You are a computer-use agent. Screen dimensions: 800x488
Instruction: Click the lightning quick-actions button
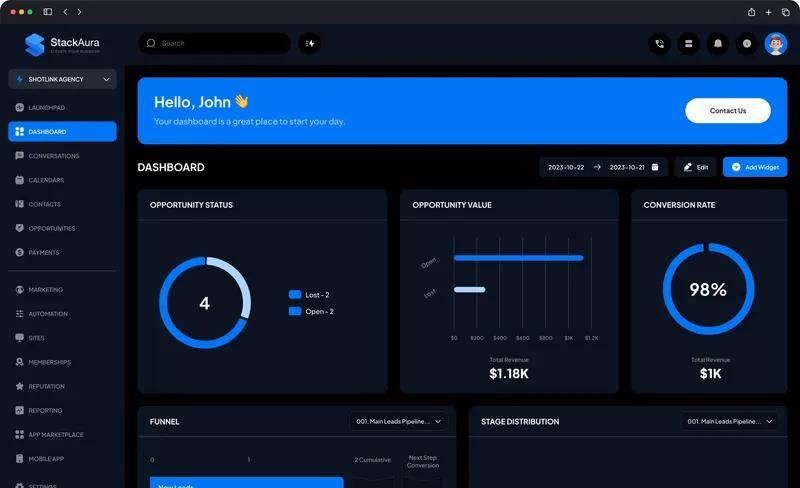click(x=309, y=43)
